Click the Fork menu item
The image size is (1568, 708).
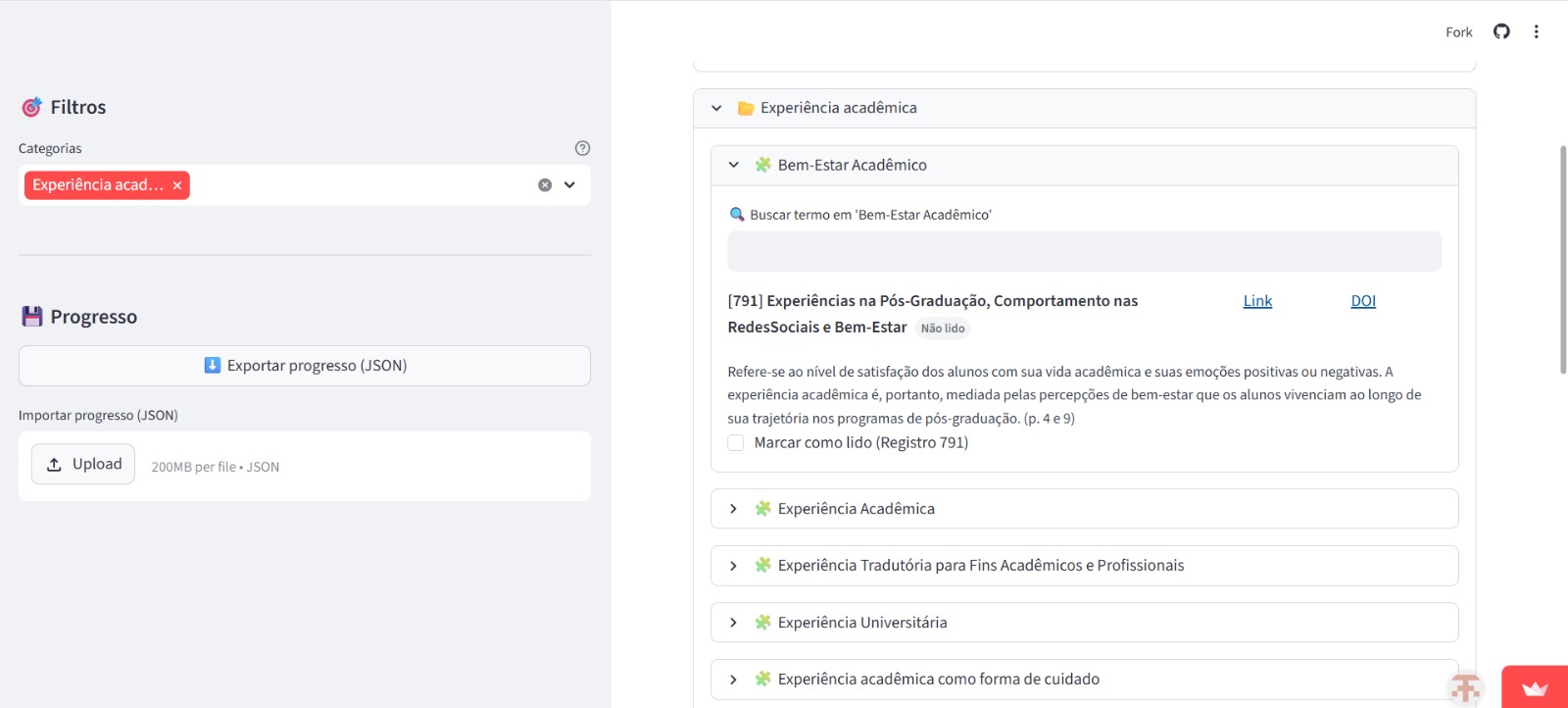click(x=1458, y=32)
